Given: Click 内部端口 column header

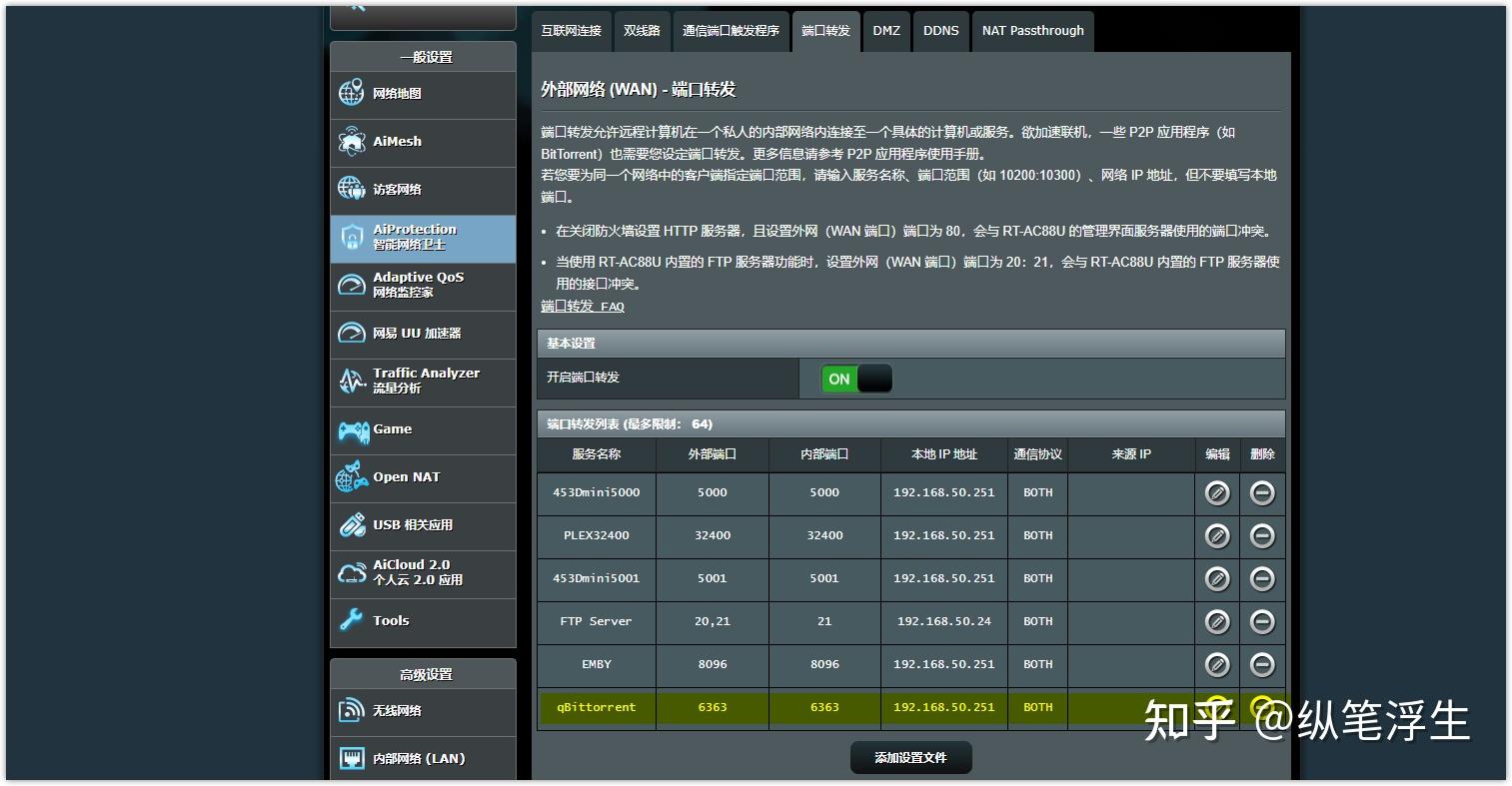Looking at the screenshot, I should (x=824, y=454).
